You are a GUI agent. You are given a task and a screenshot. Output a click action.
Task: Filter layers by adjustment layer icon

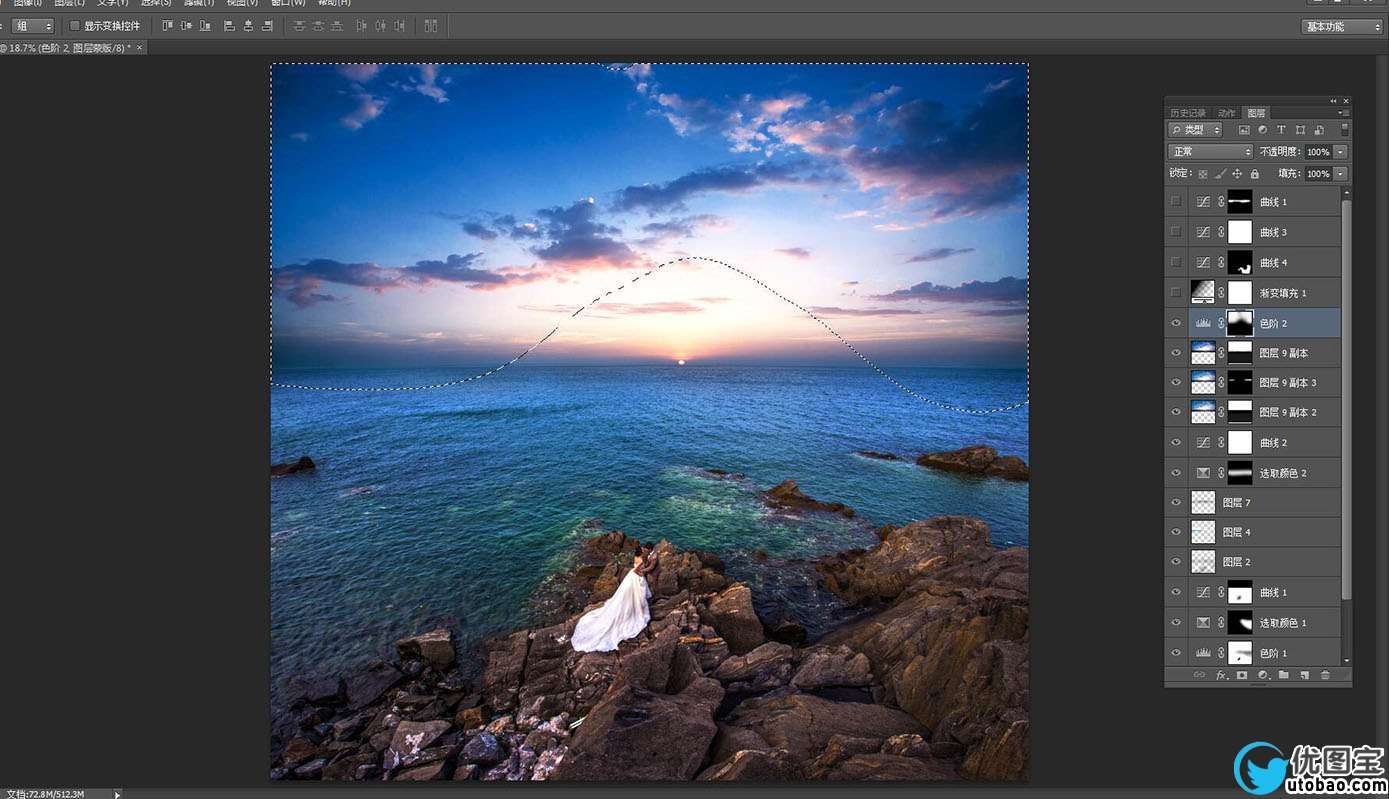pyautogui.click(x=1262, y=130)
